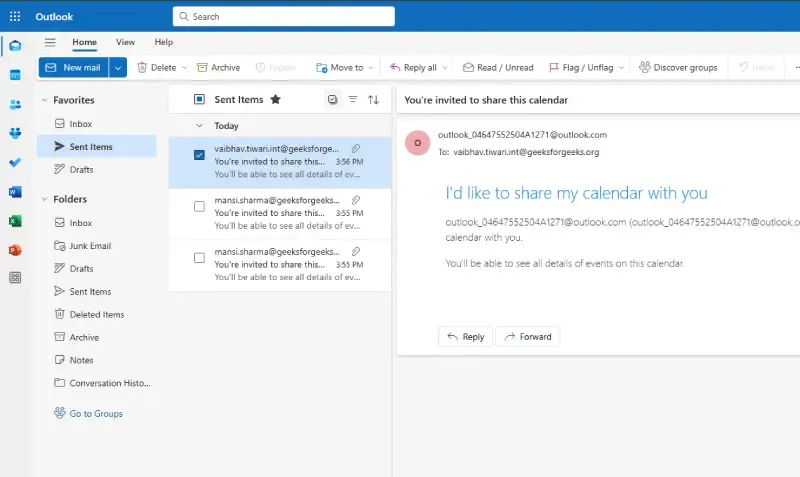Open the 3:56 PM vaibhav.tiwari message
This screenshot has width=800, height=477.
point(280,162)
